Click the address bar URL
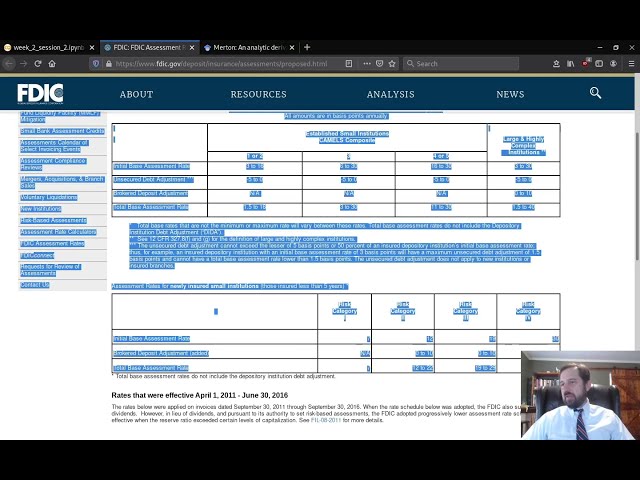The image size is (640, 480). pos(221,64)
